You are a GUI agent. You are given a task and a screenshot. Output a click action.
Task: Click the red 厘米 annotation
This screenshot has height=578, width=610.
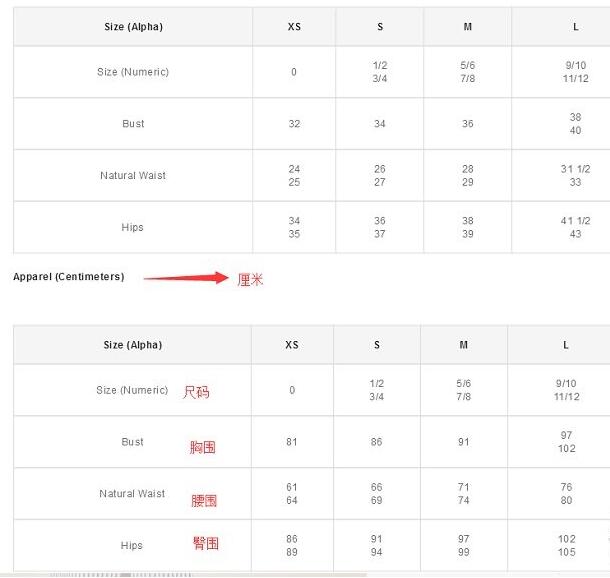point(250,280)
